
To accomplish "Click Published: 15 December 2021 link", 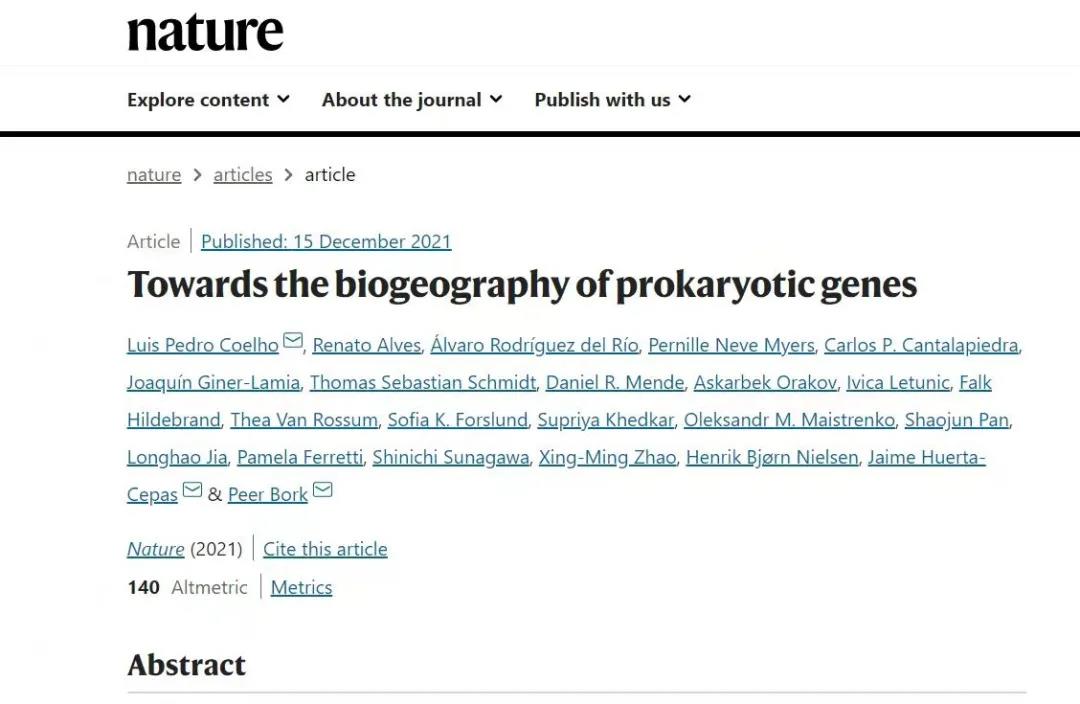I will pos(326,242).
